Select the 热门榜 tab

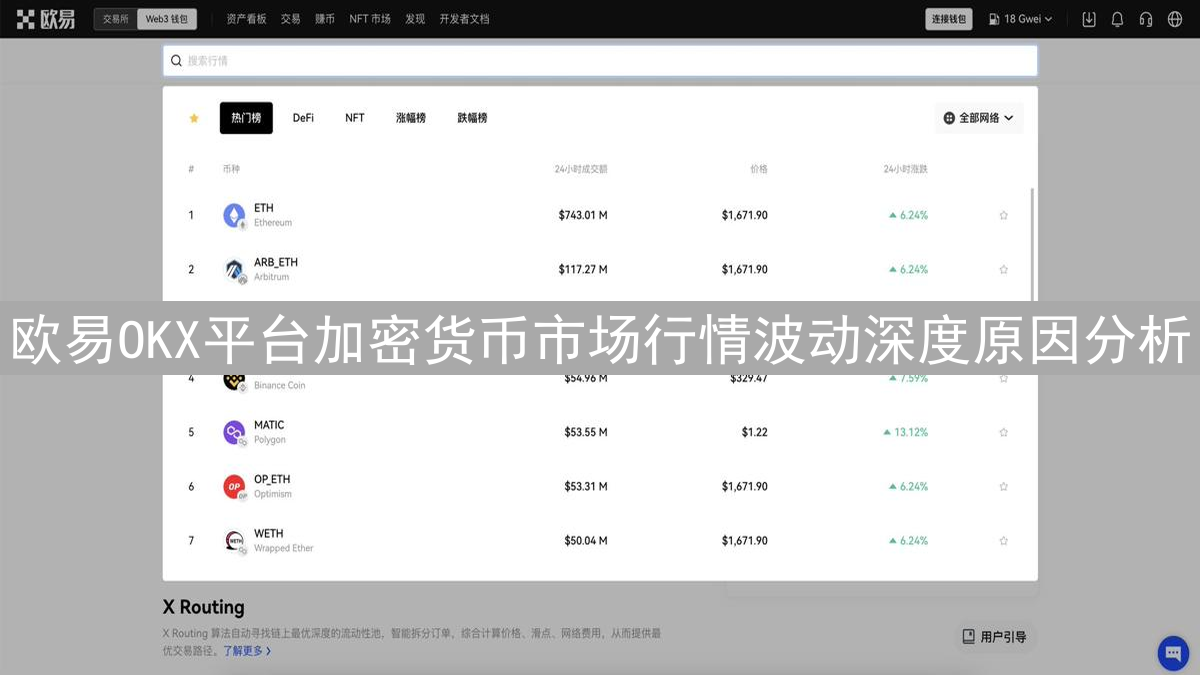246,118
